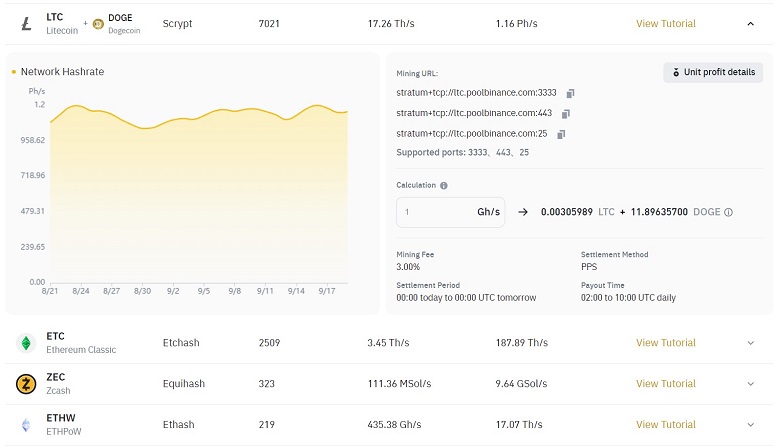Click the Gh/s unit label

coord(488,212)
